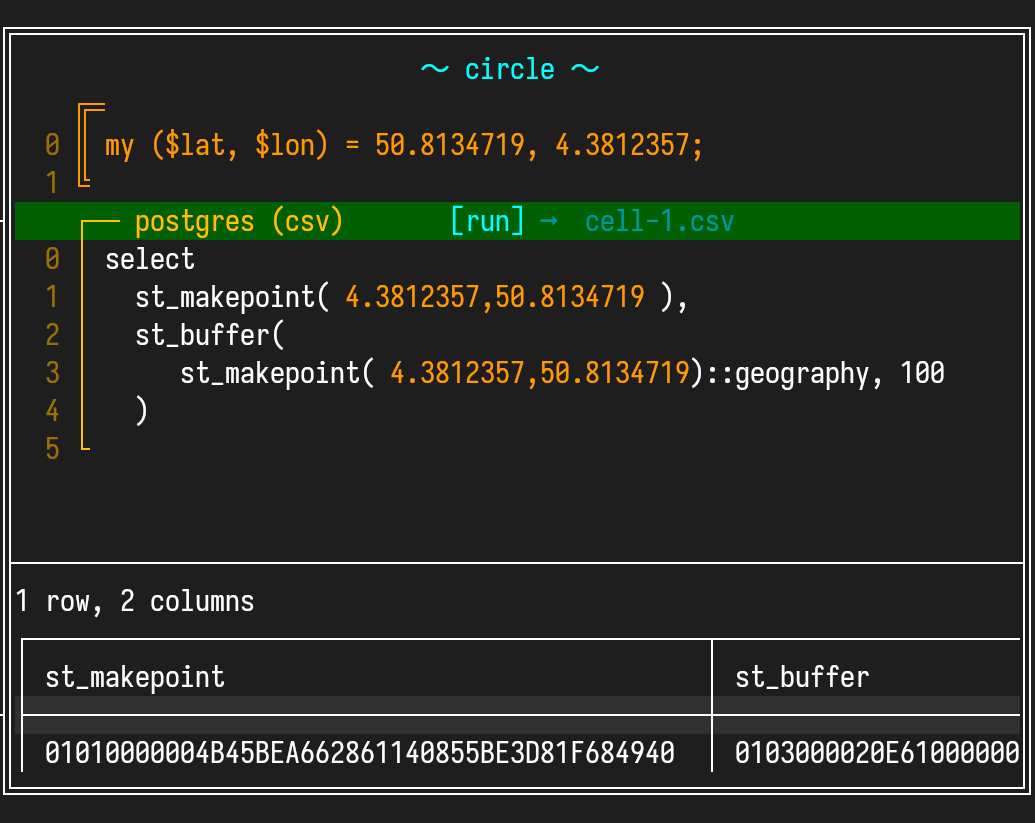Click the left tilde beside the circle title
Screen dimensions: 1035x823
point(434,69)
